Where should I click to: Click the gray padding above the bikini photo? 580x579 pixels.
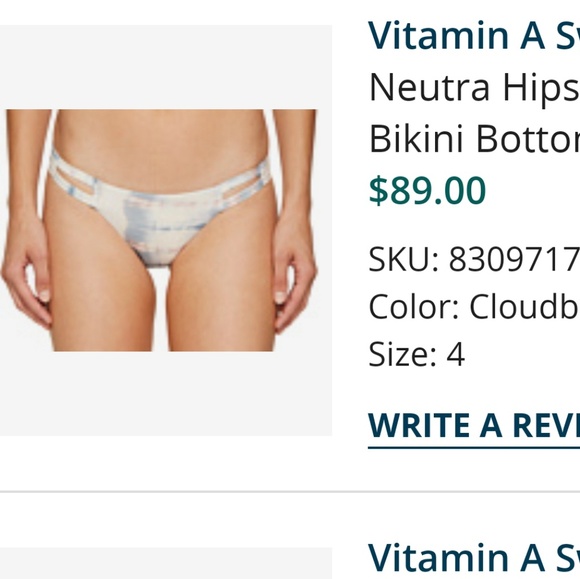[x=166, y=67]
